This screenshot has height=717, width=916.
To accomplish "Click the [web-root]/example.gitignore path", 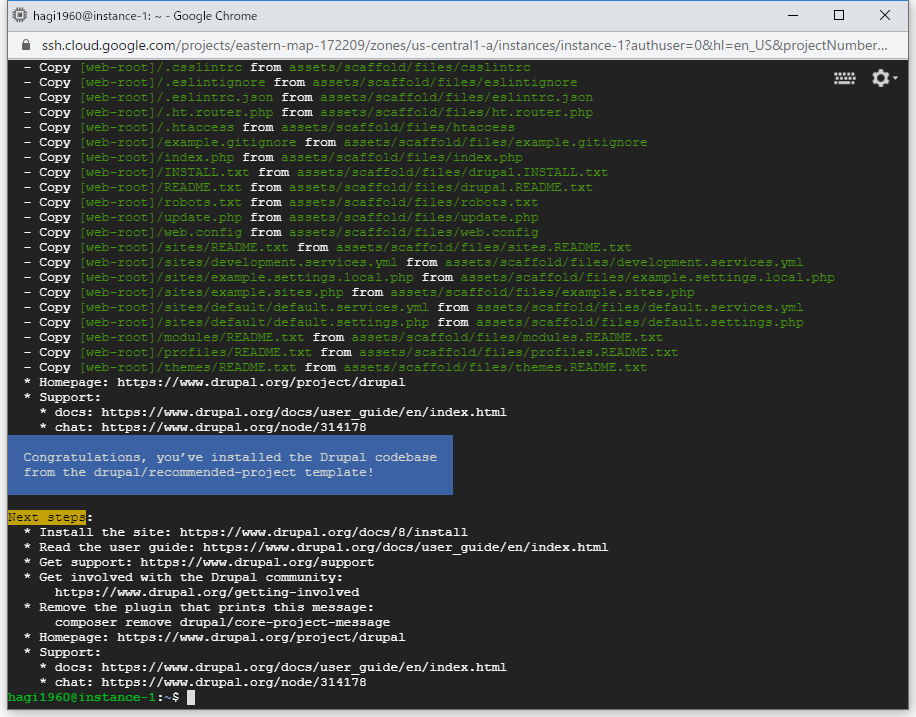I will click(188, 142).
